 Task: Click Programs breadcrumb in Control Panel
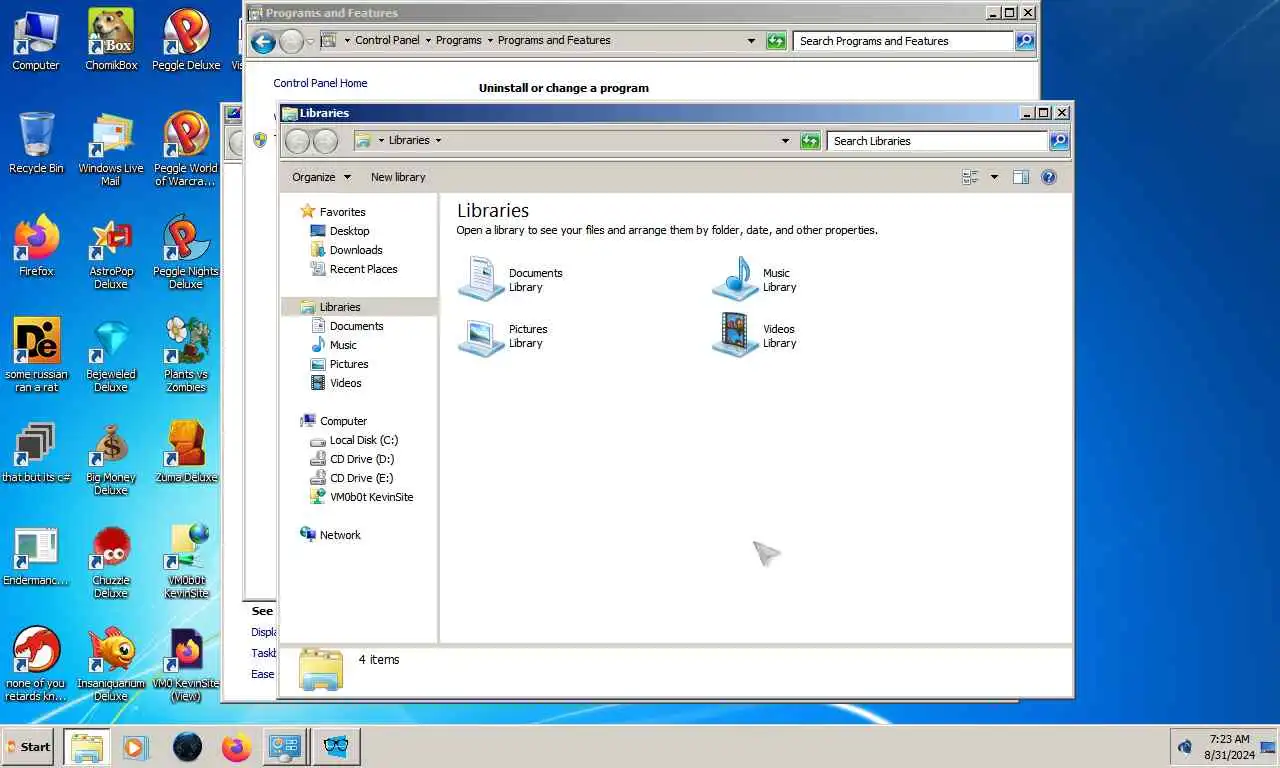click(459, 41)
